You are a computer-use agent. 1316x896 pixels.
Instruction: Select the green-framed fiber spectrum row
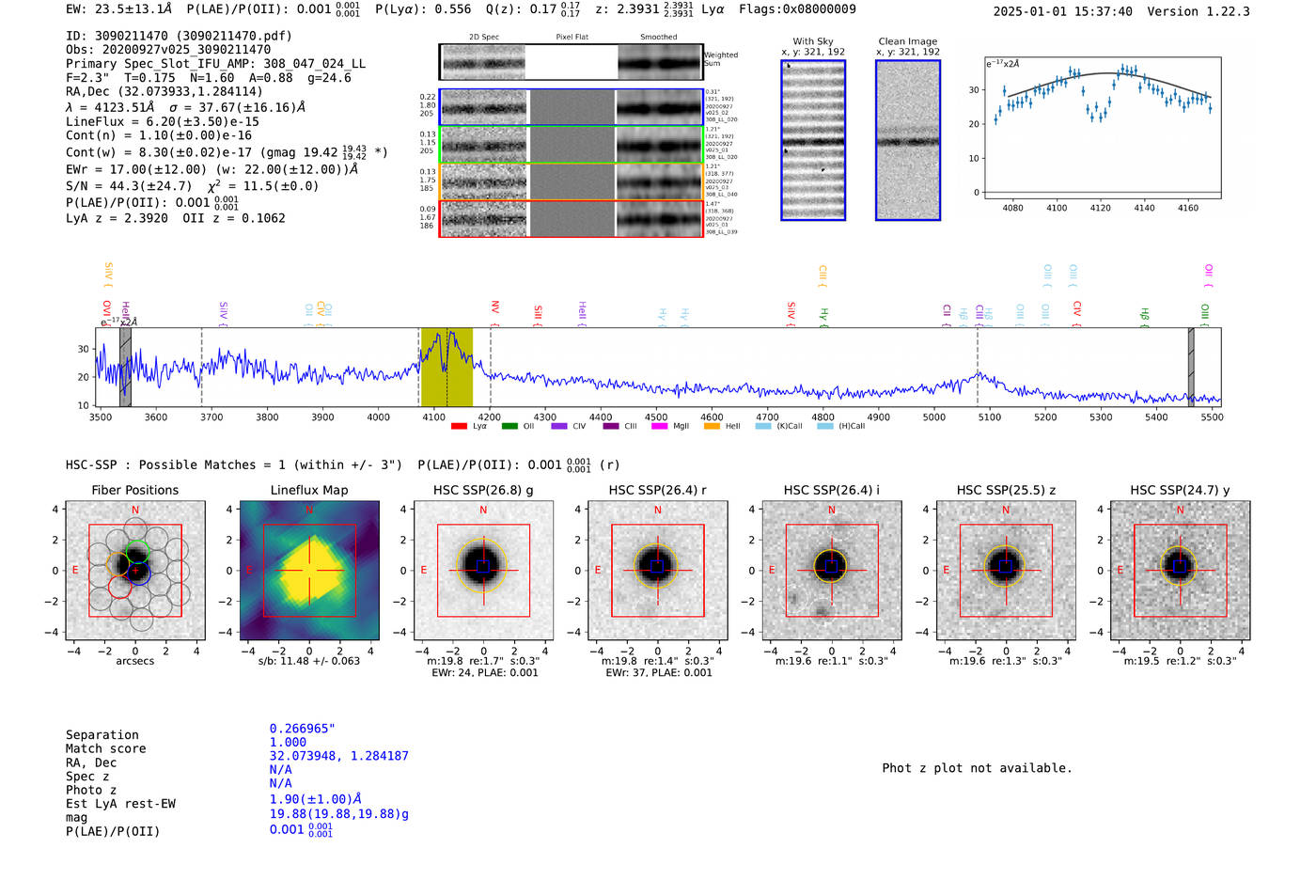[572, 145]
